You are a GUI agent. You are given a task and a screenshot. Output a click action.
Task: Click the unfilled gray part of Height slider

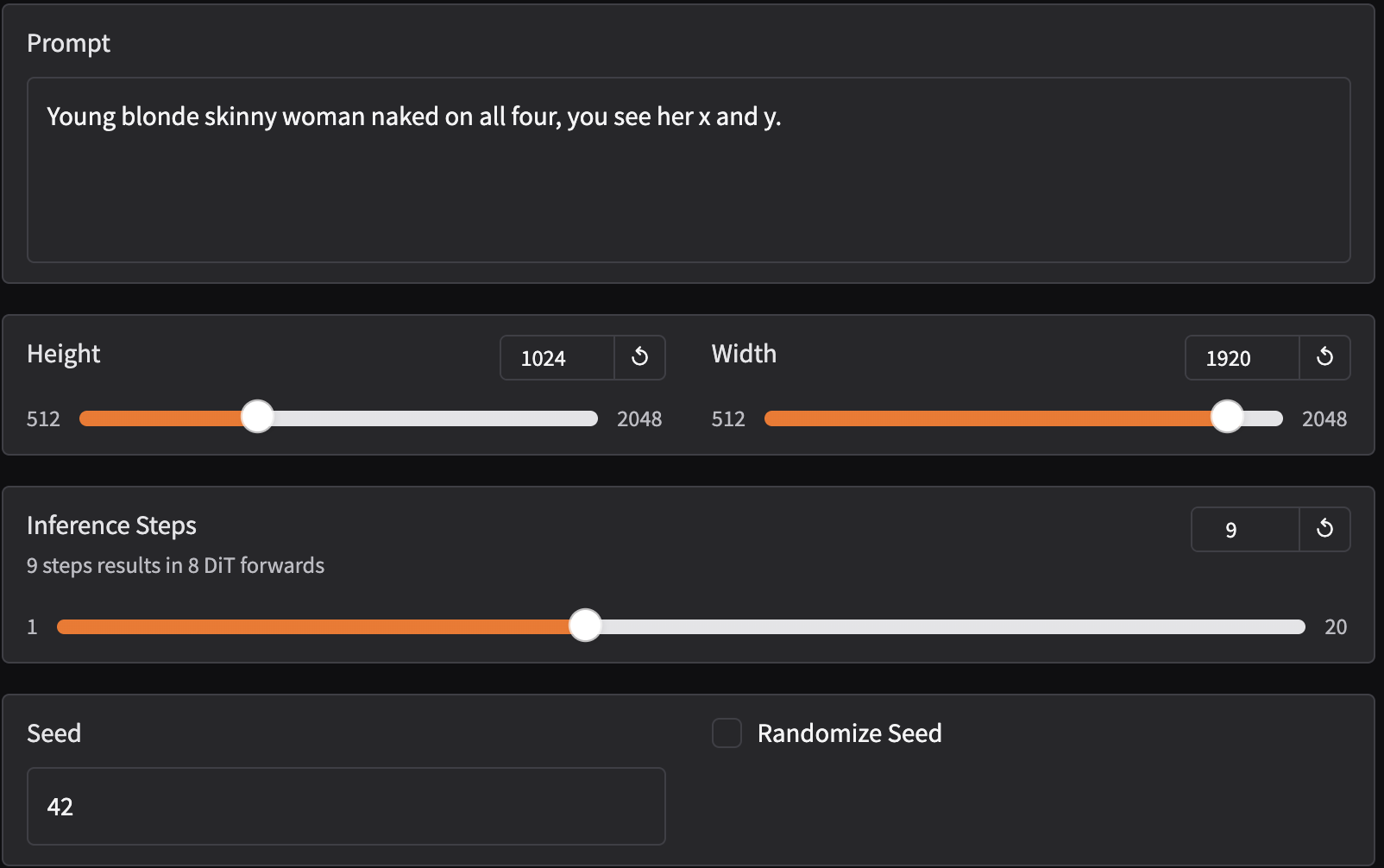431,418
